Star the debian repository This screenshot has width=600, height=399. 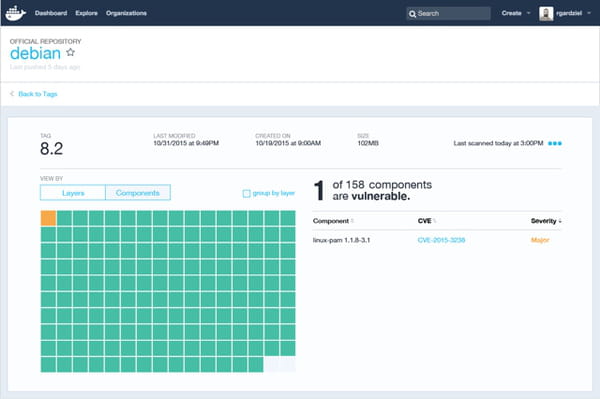(70, 52)
